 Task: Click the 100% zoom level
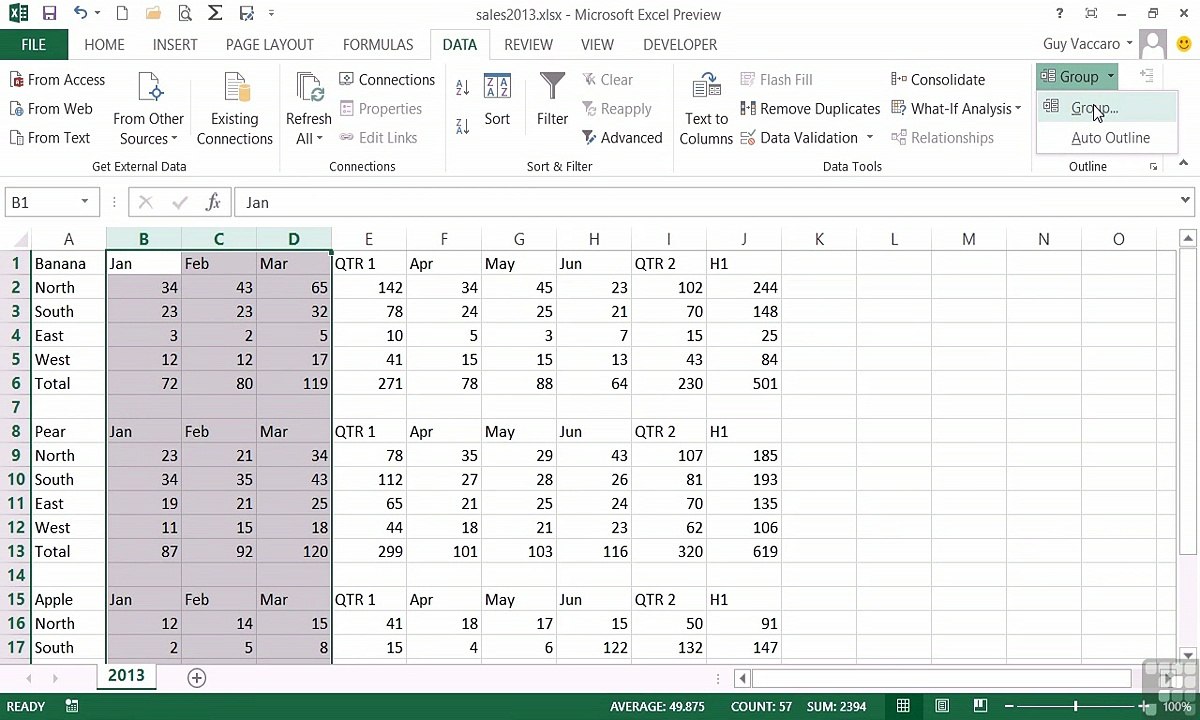[1176, 706]
